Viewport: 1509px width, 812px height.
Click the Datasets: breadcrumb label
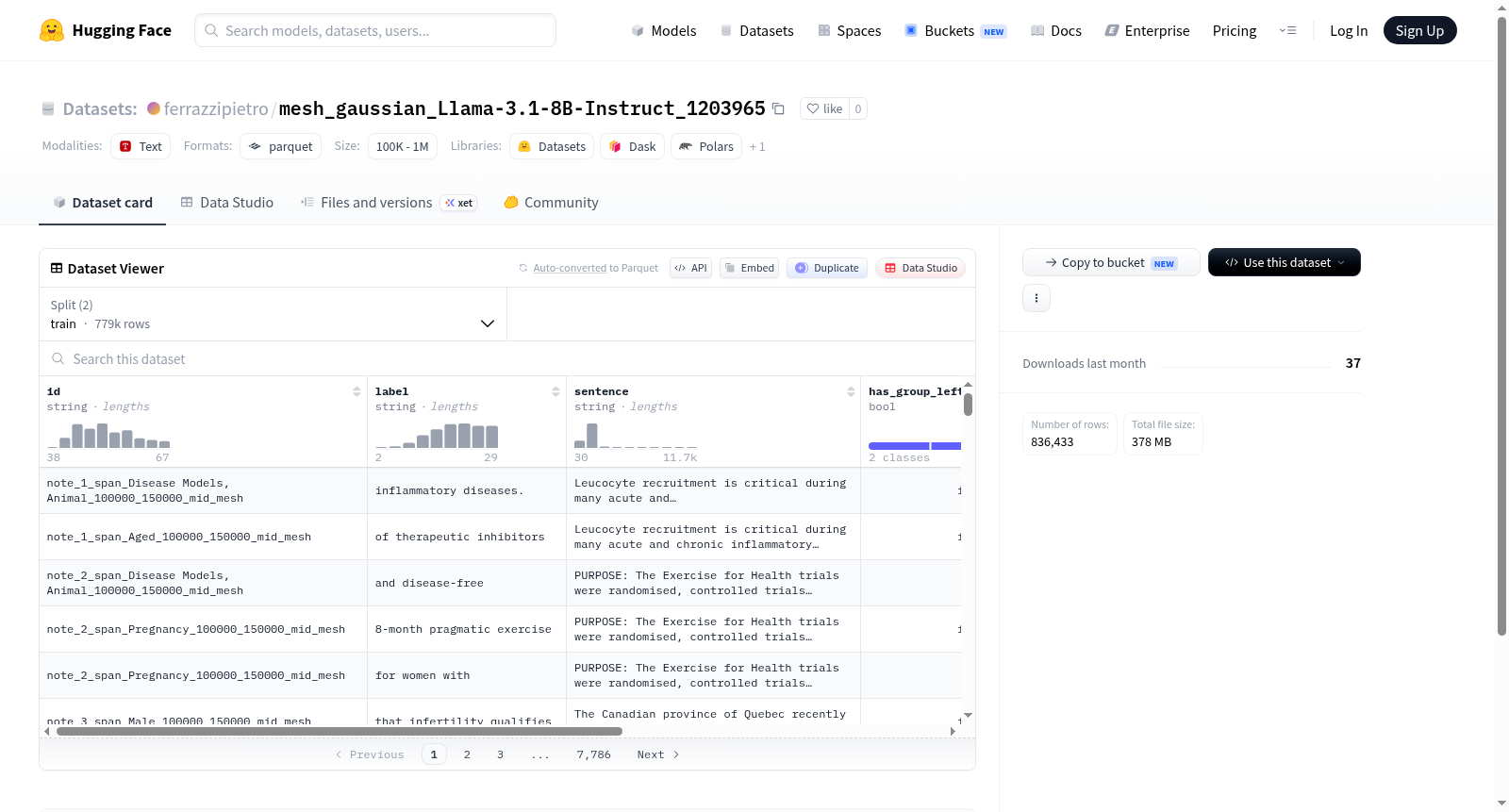(100, 108)
